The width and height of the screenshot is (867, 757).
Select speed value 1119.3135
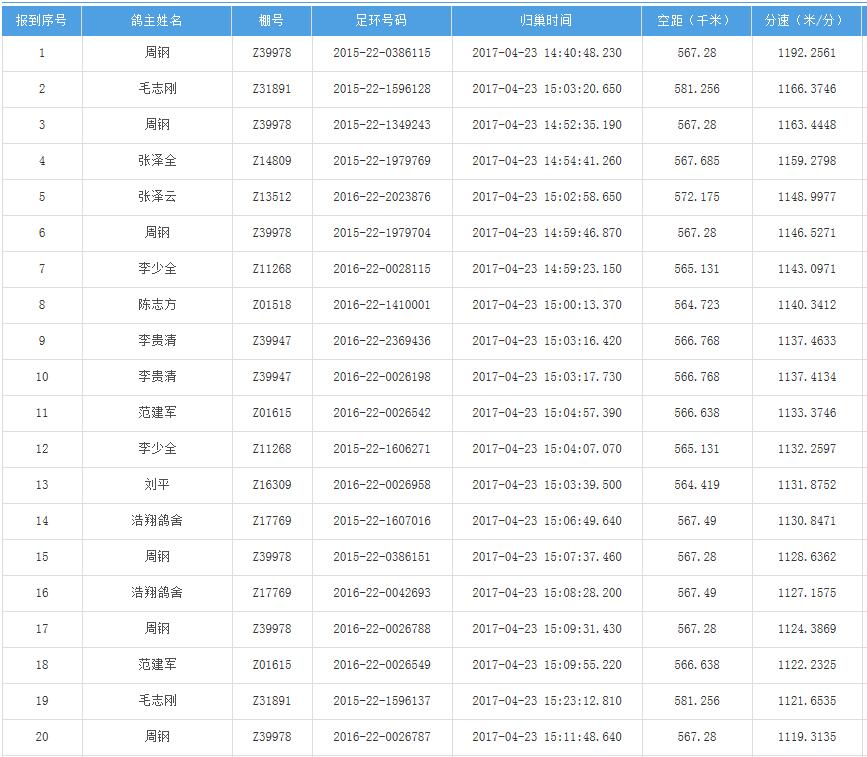click(x=806, y=737)
